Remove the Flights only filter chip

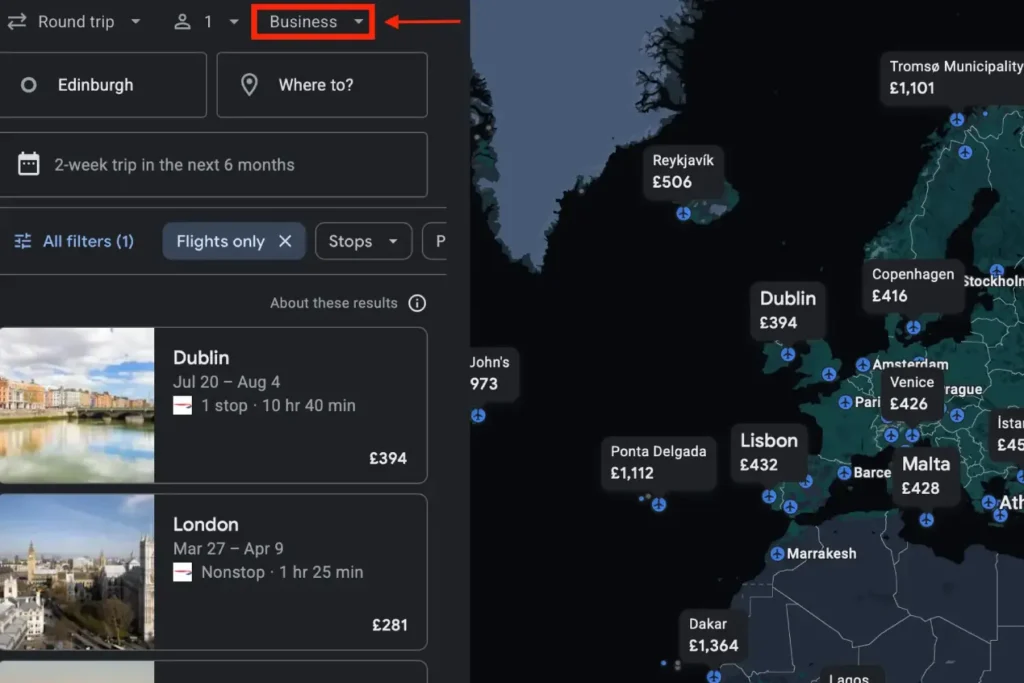click(x=285, y=241)
